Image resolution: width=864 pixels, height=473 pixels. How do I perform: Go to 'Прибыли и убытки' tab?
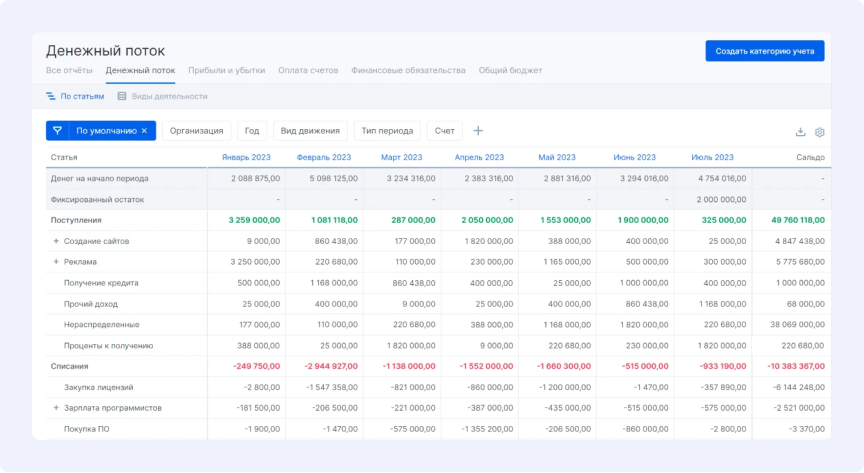point(227,71)
